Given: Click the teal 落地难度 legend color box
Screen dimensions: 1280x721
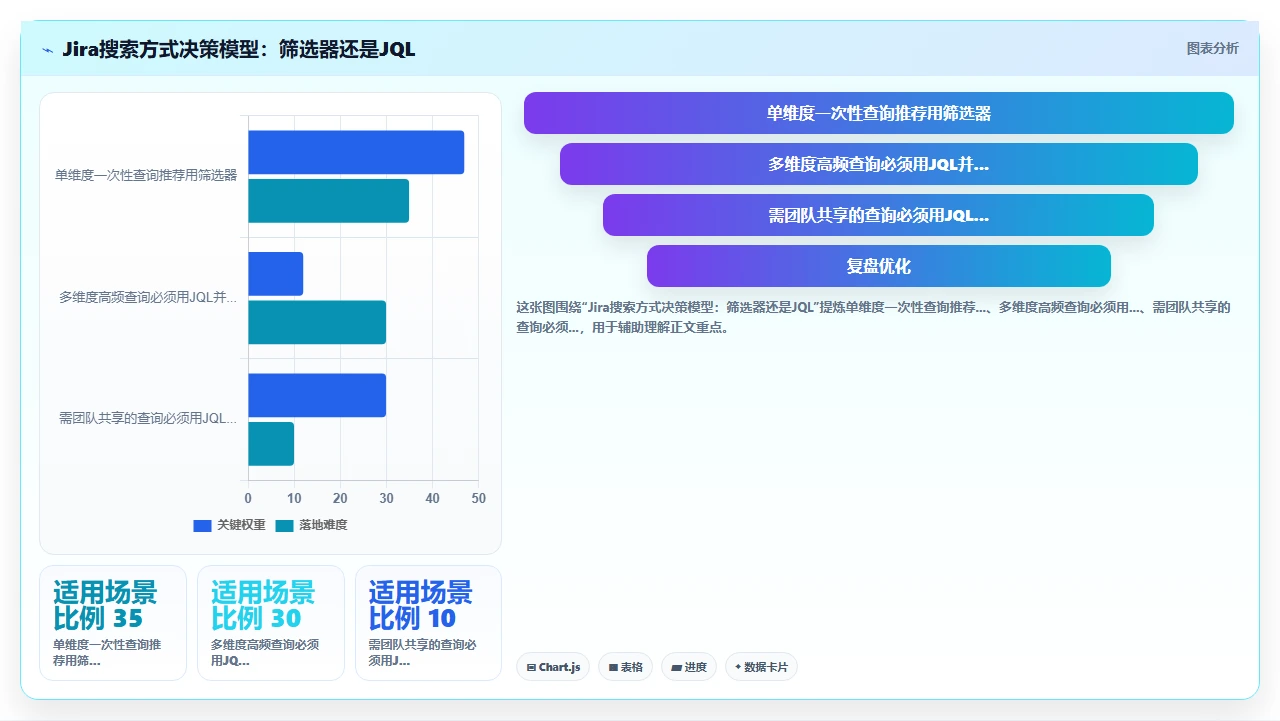Looking at the screenshot, I should coord(284,525).
